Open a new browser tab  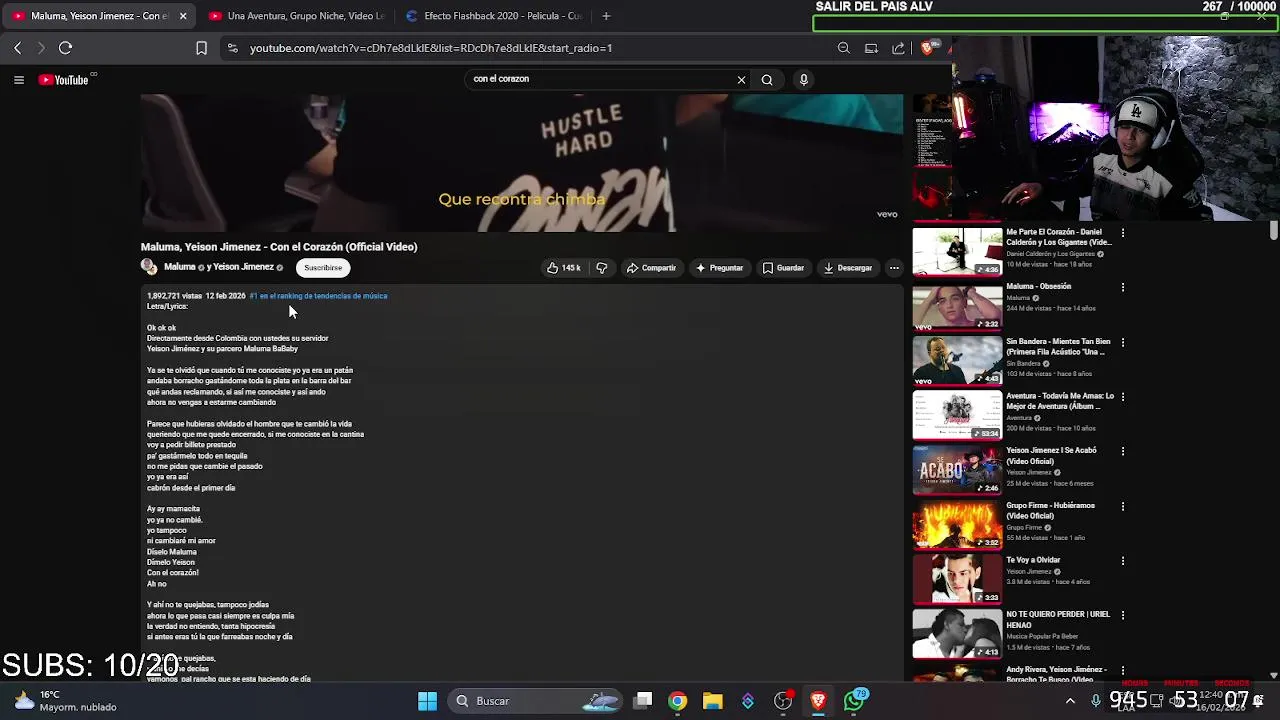tap(606, 16)
